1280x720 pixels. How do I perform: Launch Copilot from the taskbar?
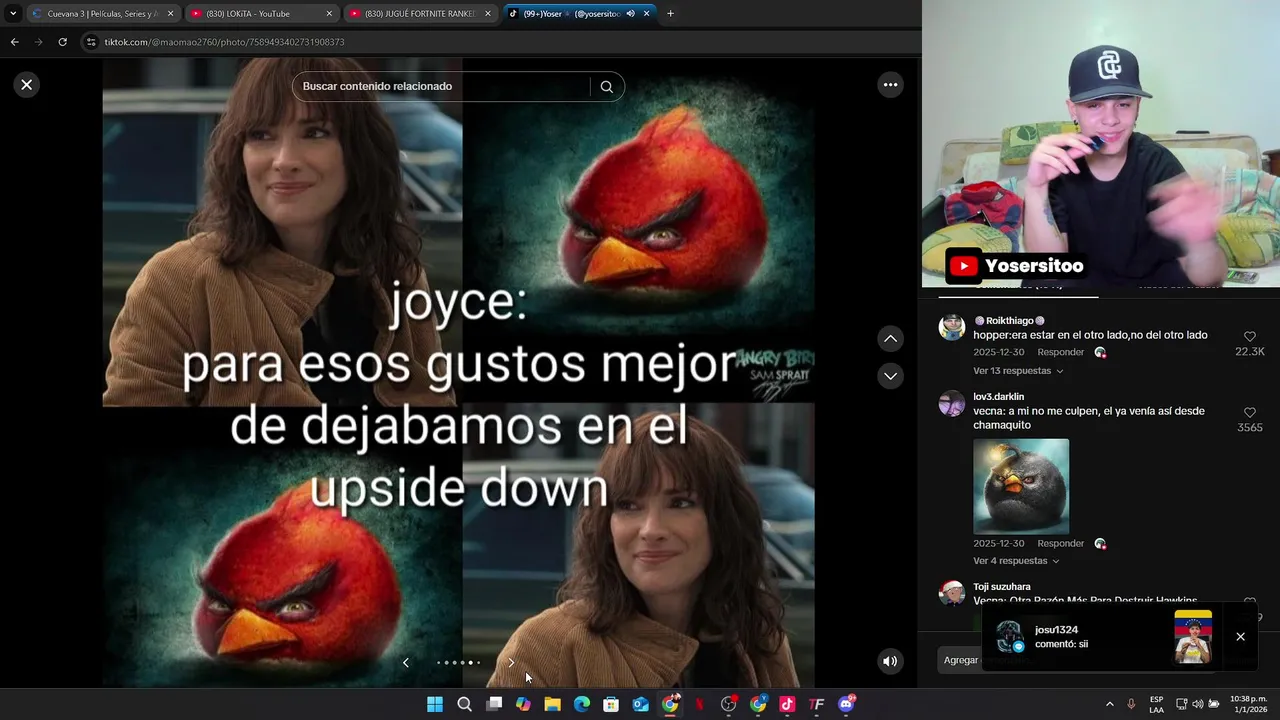[523, 704]
